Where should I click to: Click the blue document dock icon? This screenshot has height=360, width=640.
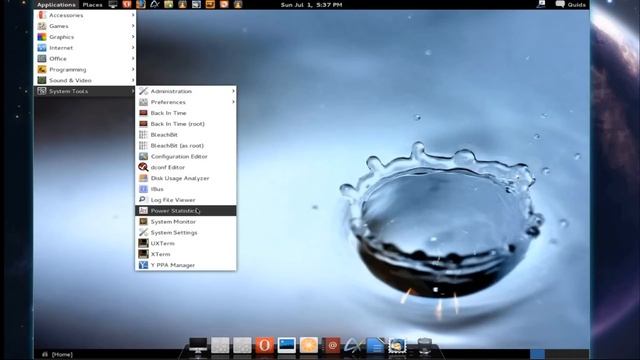[375, 345]
